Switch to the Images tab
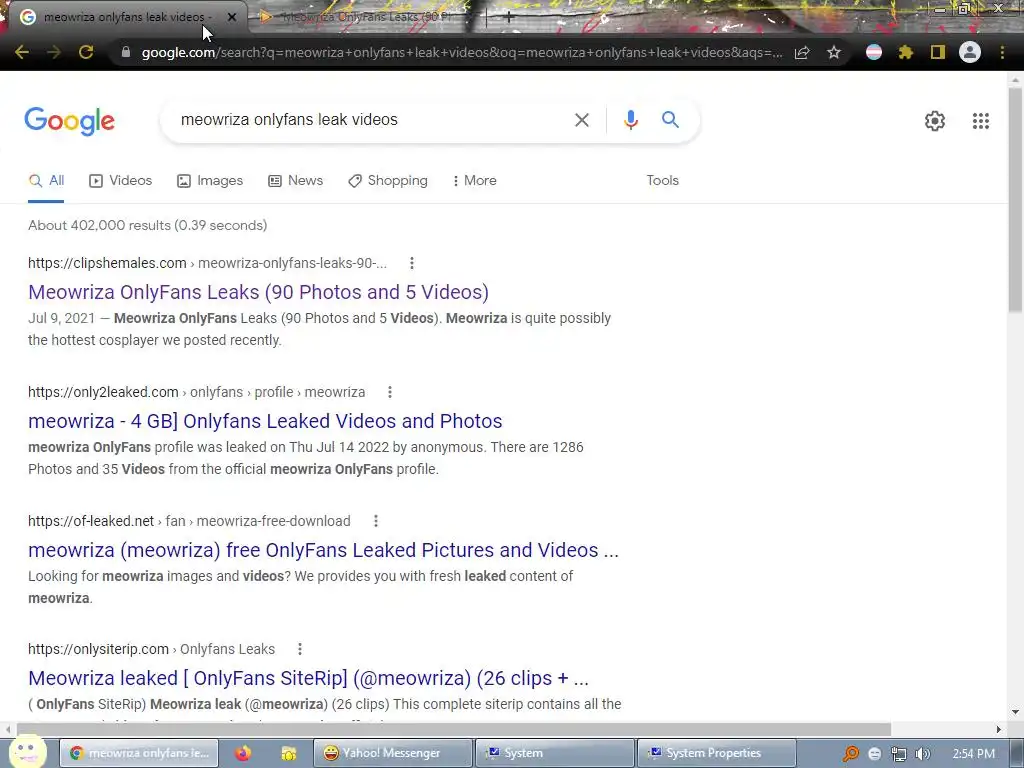Image resolution: width=1024 pixels, height=768 pixels. point(210,181)
